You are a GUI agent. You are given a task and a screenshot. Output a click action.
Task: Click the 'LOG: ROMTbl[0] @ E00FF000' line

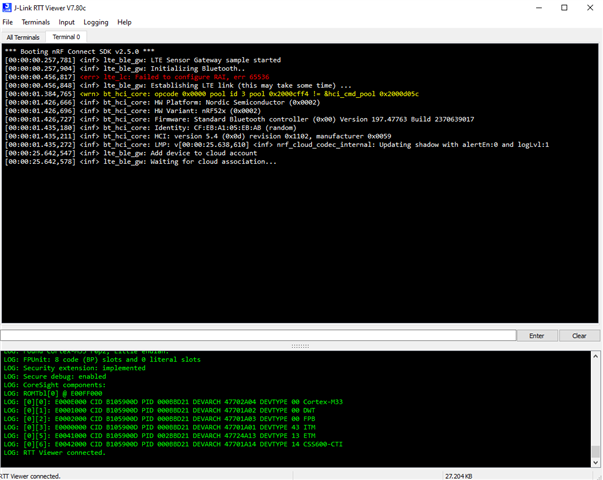click(x=53, y=393)
